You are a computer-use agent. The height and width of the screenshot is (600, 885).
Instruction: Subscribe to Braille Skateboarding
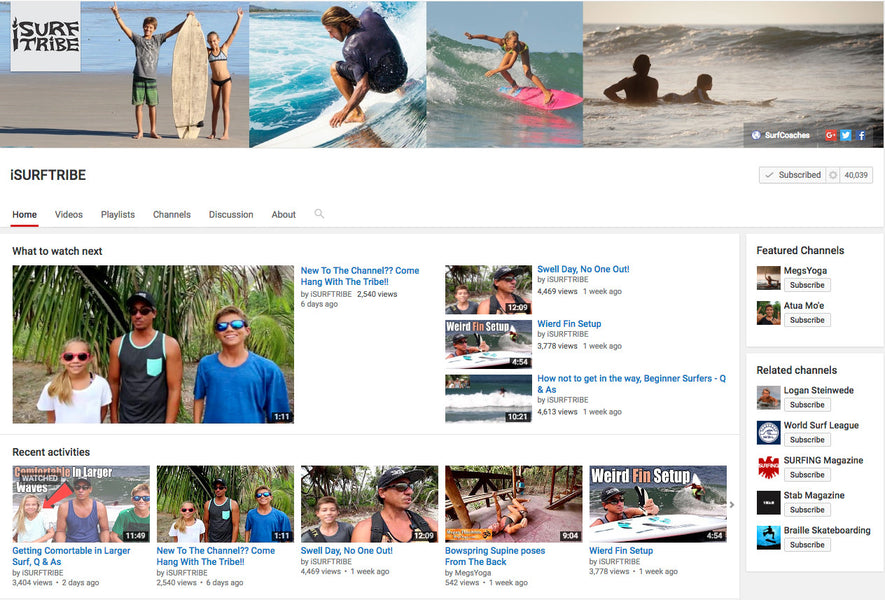(x=807, y=545)
